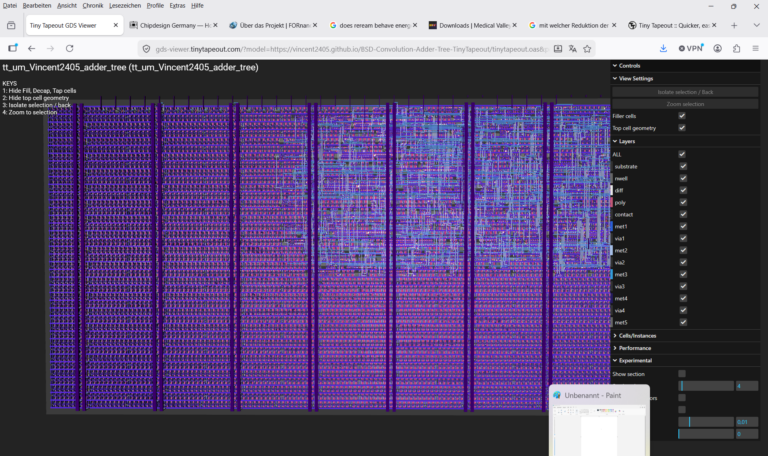768x456 pixels.
Task: Adjust the Show section slider
Action: (x=706, y=386)
